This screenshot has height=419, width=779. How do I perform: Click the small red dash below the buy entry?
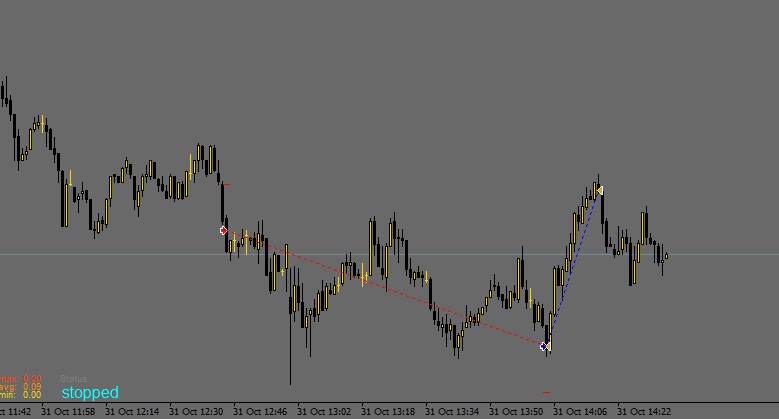coord(546,392)
